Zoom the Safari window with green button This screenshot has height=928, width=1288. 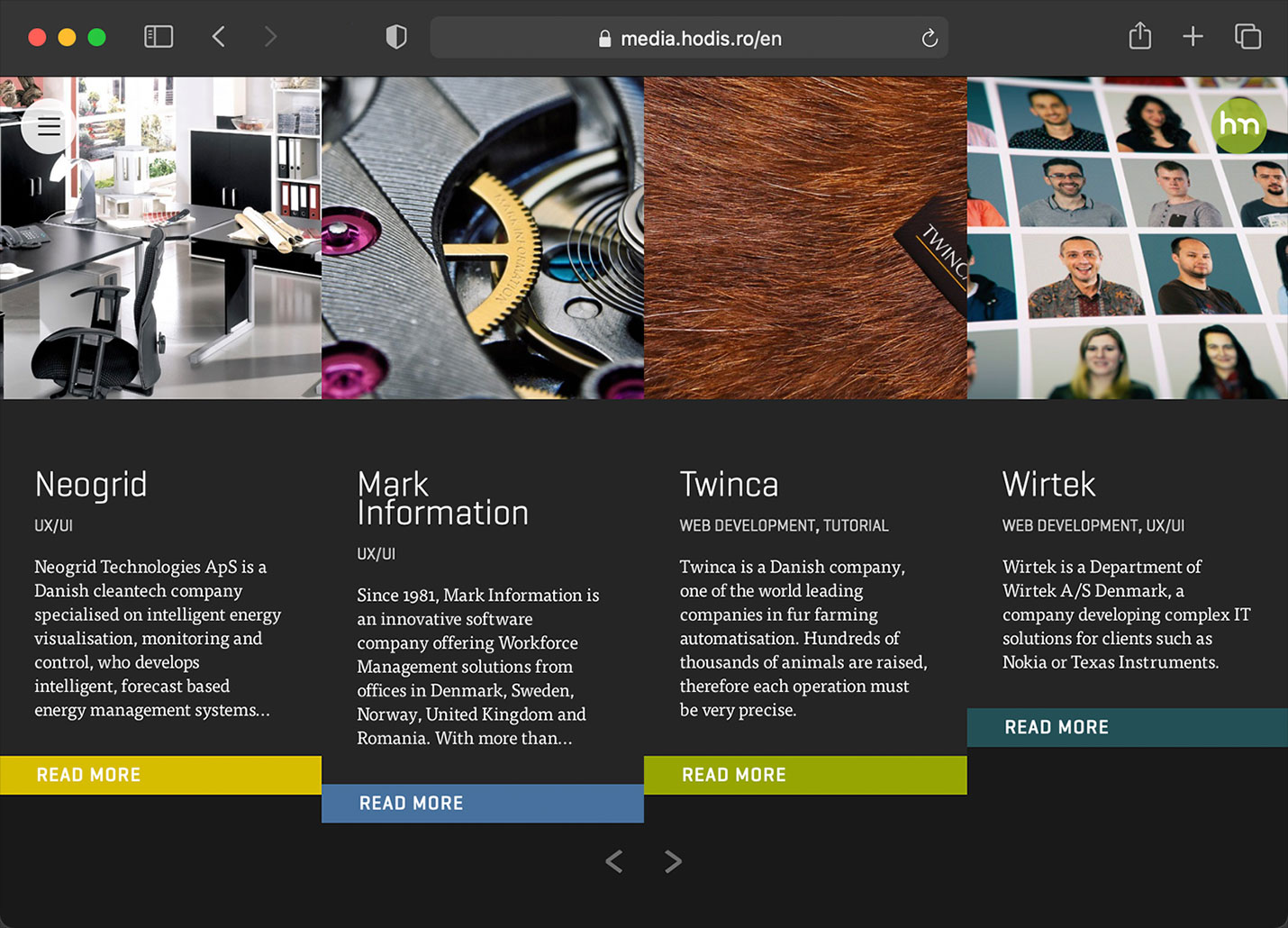pyautogui.click(x=96, y=37)
